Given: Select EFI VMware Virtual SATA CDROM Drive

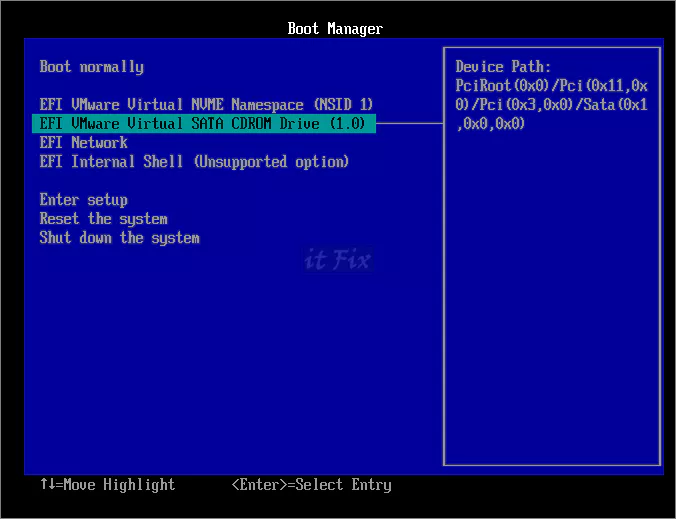Looking at the screenshot, I should point(204,124).
